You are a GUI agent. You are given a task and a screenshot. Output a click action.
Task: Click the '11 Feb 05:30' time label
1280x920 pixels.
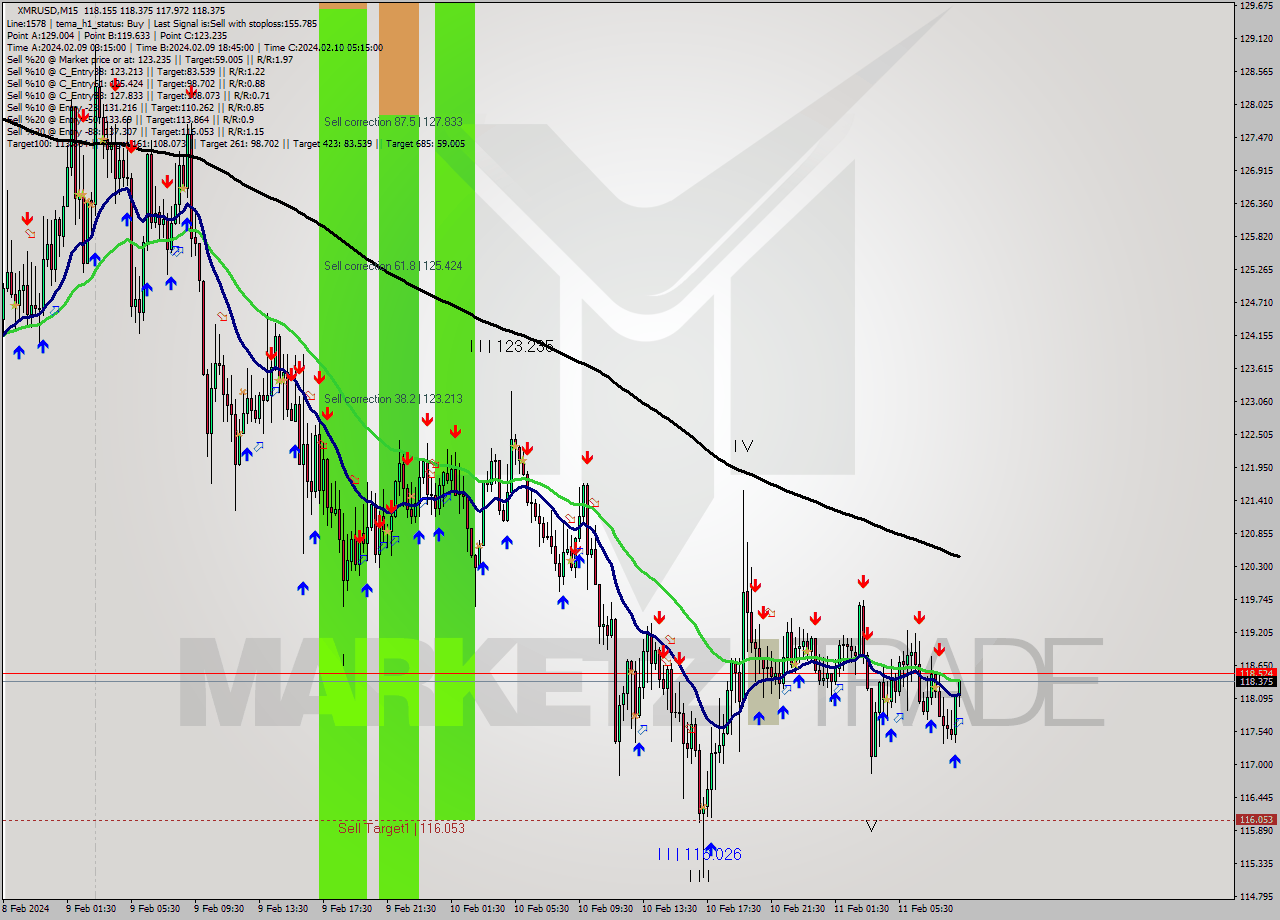(x=925, y=909)
